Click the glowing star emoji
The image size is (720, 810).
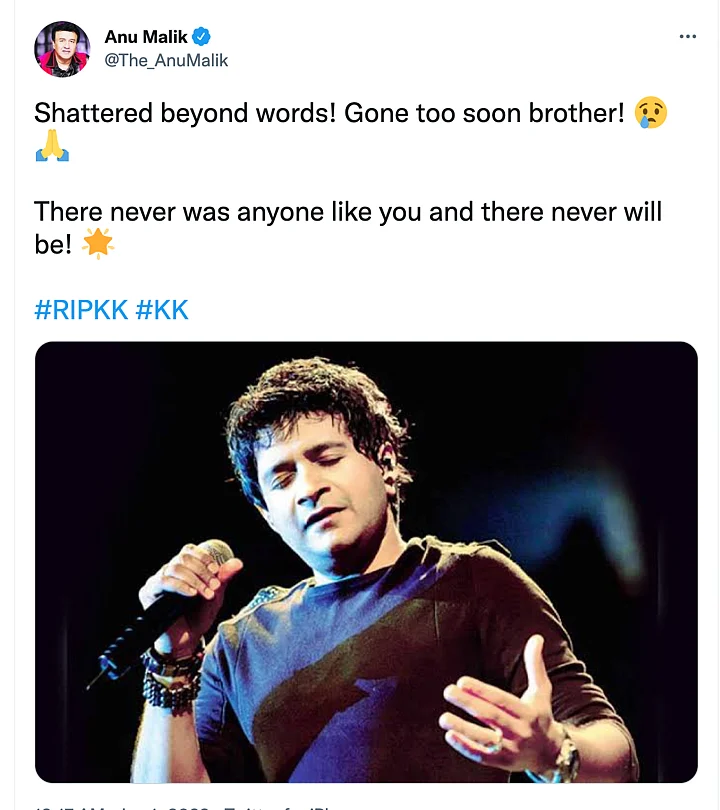click(98, 243)
